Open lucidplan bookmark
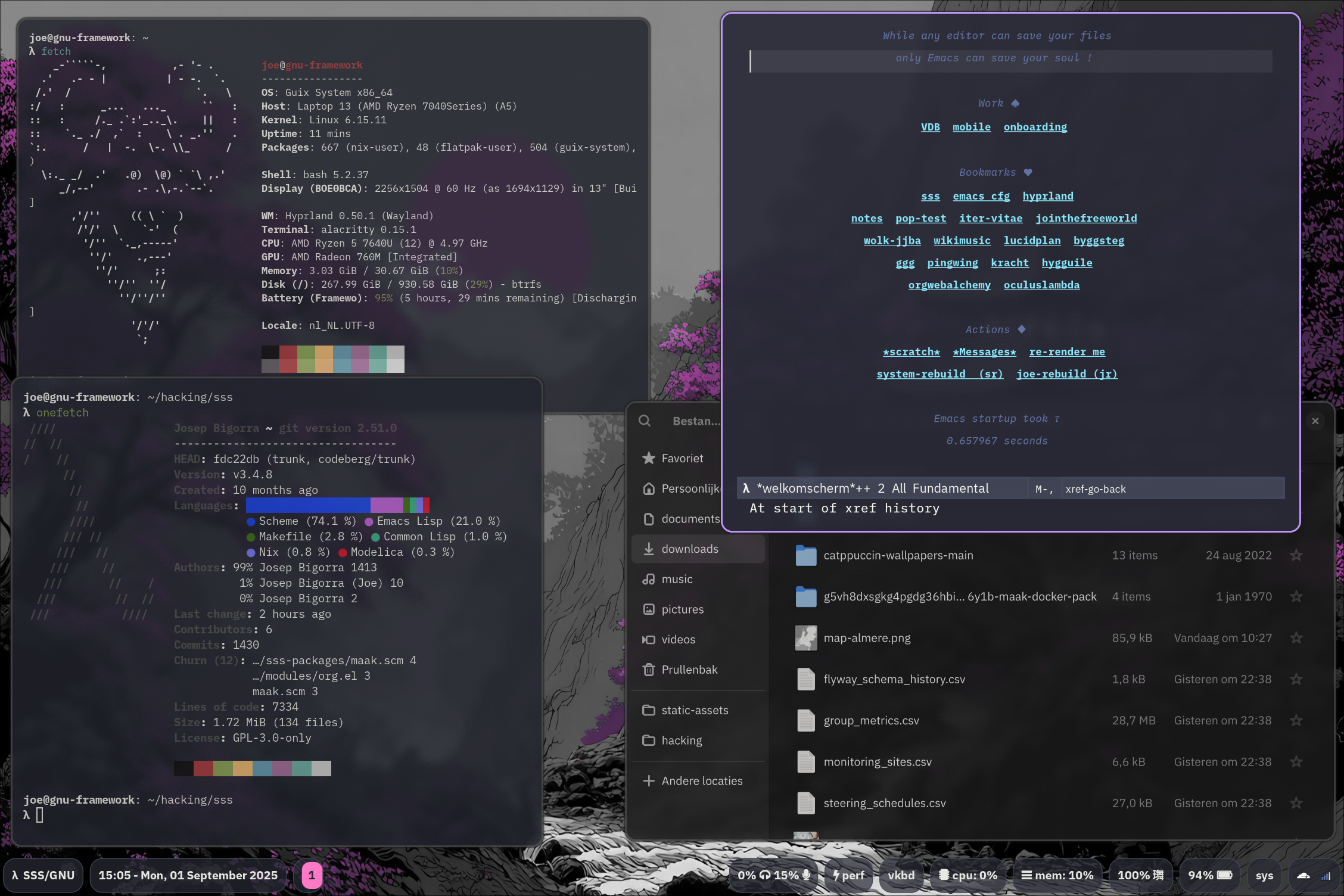 point(1032,241)
